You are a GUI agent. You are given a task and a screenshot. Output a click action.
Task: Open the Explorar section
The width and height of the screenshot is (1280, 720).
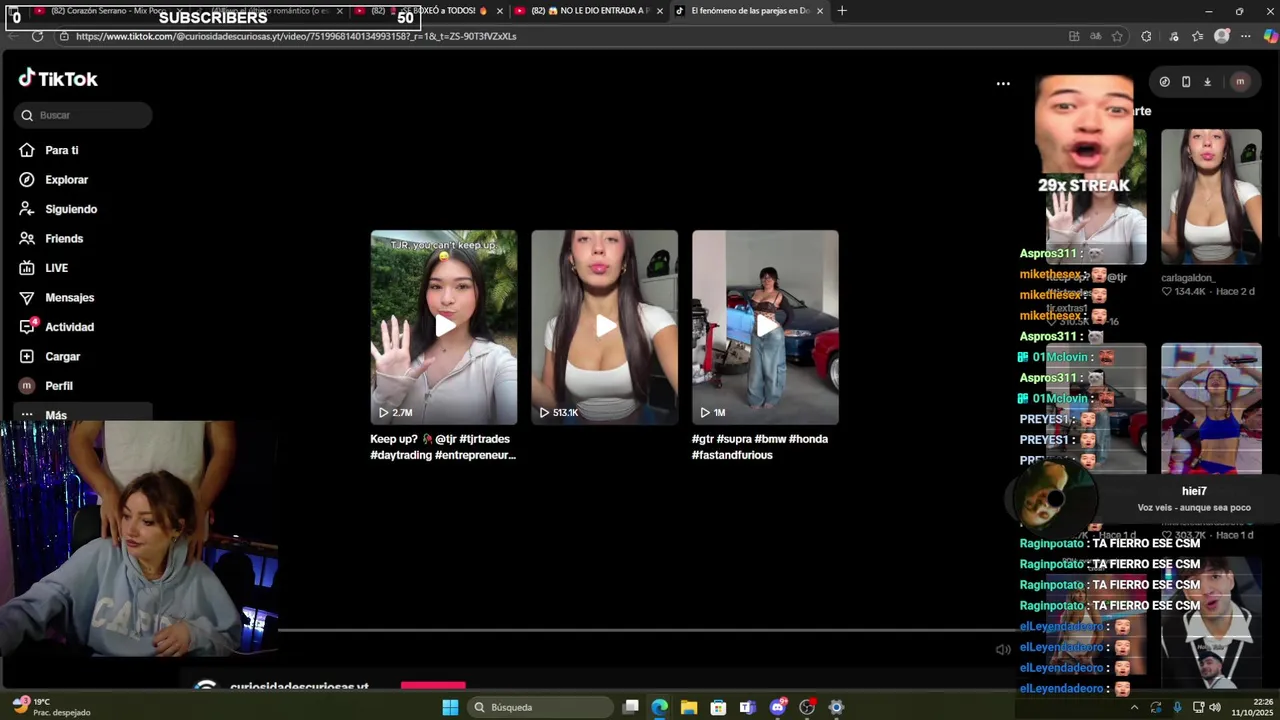pyautogui.click(x=53, y=180)
